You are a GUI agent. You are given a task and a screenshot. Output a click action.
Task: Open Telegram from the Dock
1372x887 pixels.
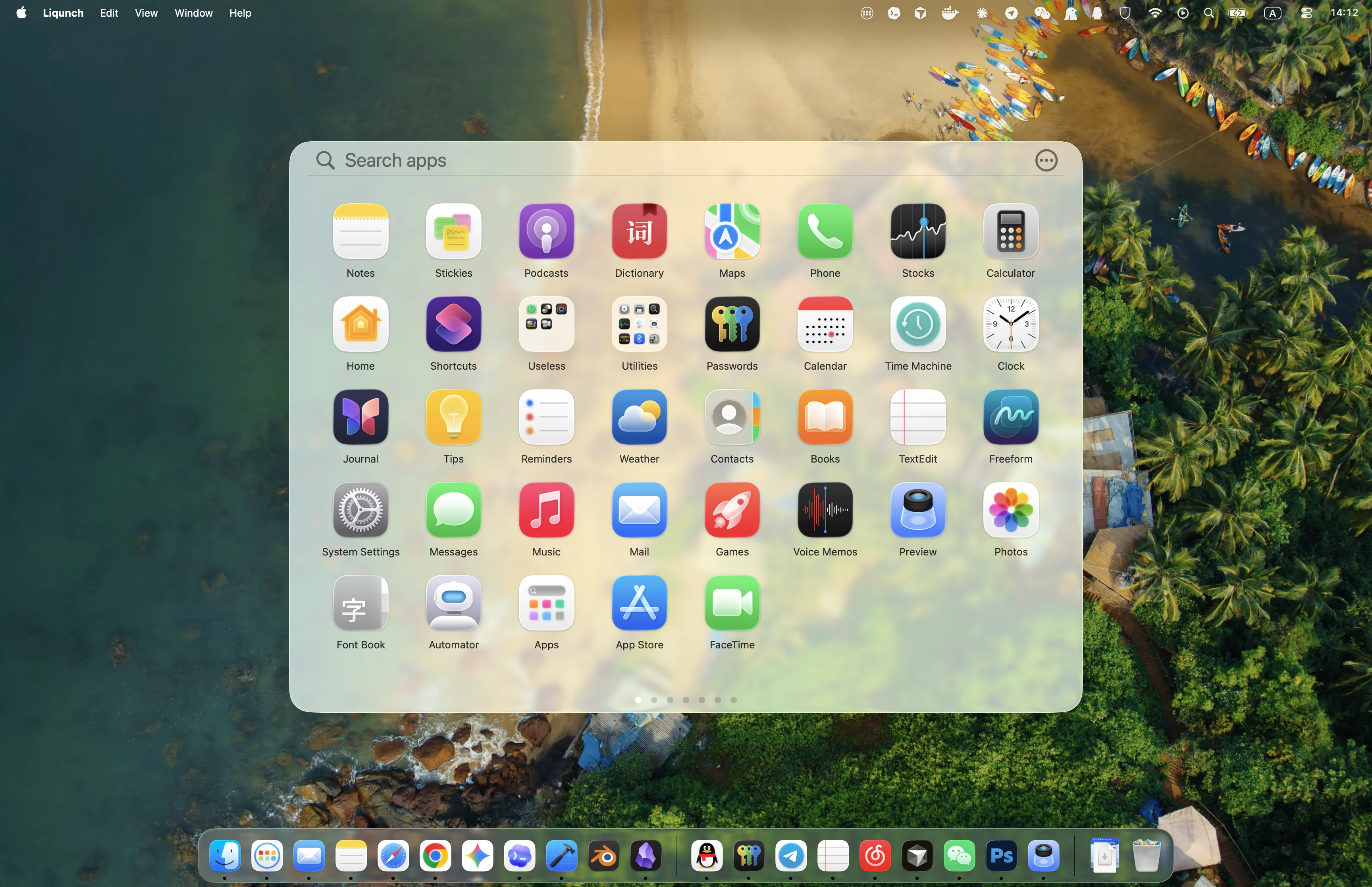pyautogui.click(x=791, y=855)
